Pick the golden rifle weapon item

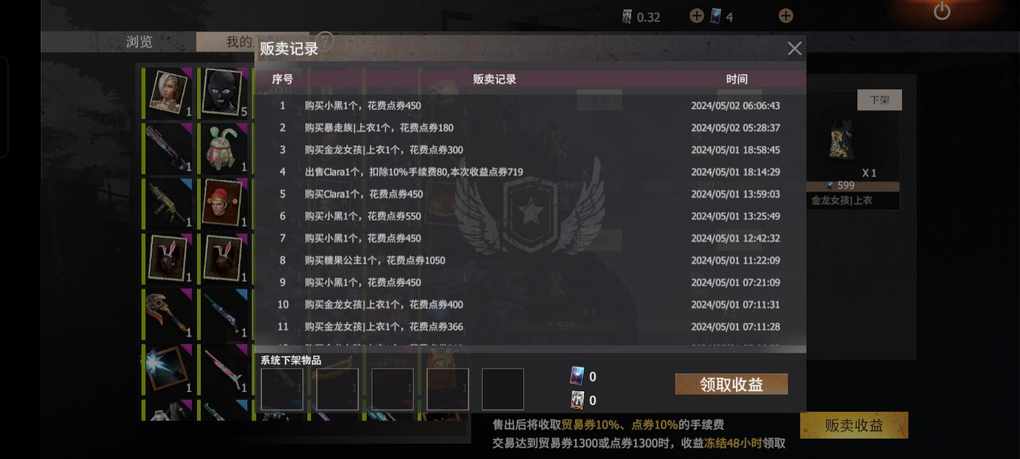(x=169, y=203)
